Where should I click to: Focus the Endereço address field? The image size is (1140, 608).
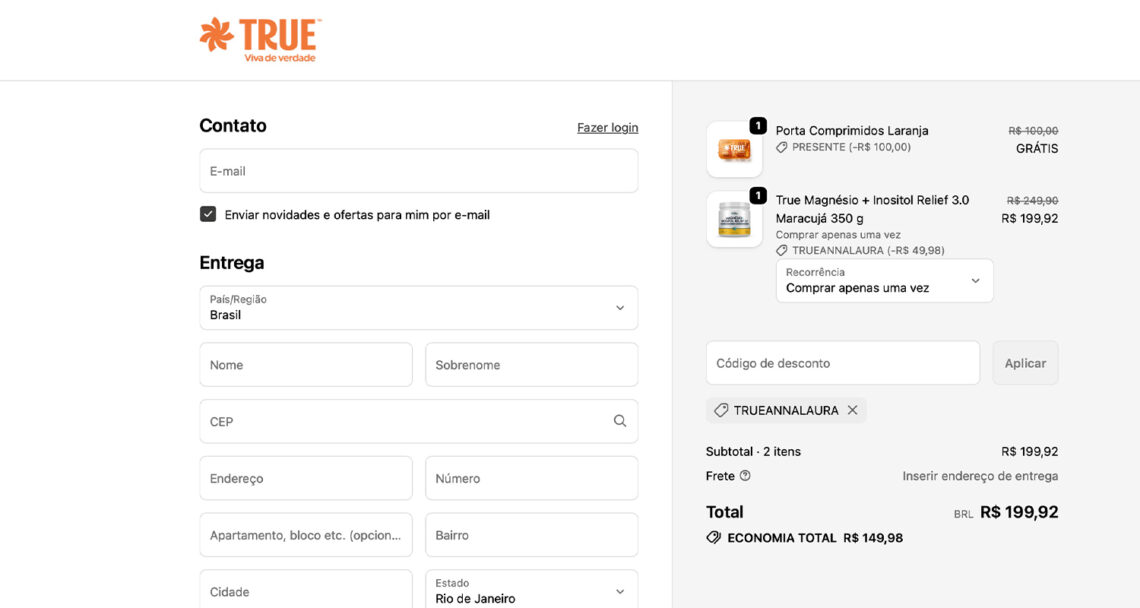pos(306,478)
